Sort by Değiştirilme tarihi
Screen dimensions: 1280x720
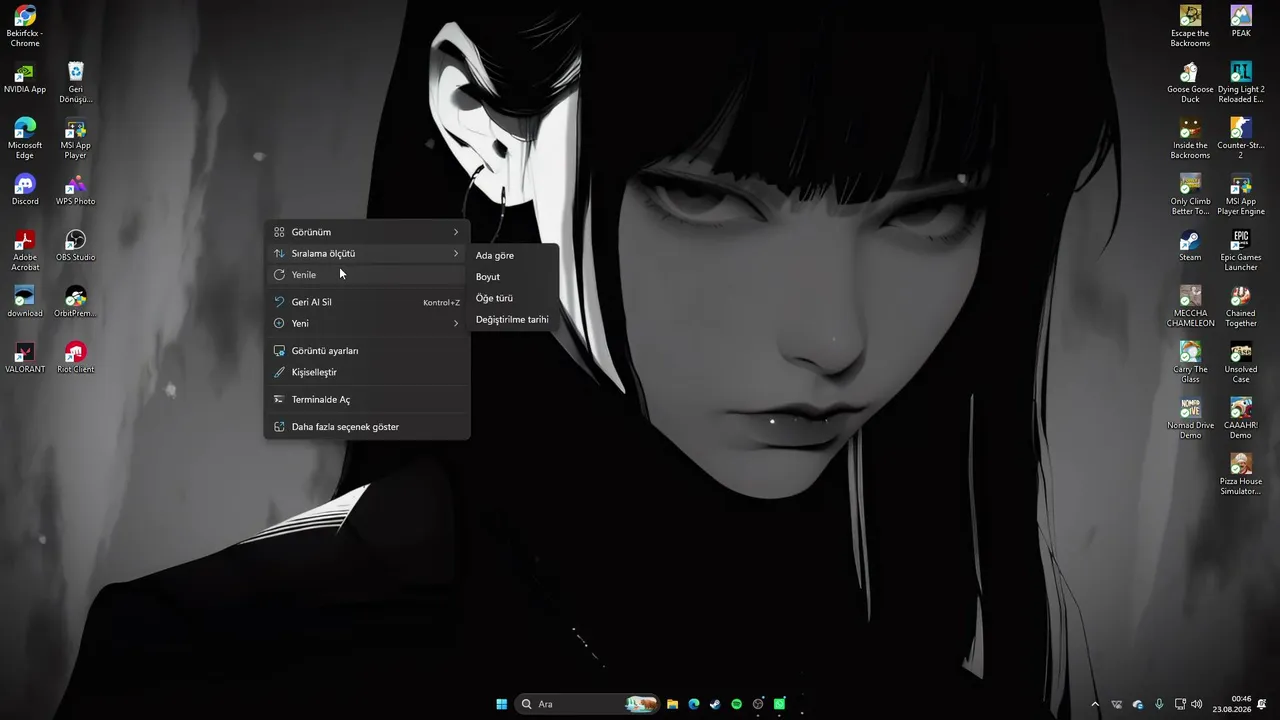(x=513, y=320)
